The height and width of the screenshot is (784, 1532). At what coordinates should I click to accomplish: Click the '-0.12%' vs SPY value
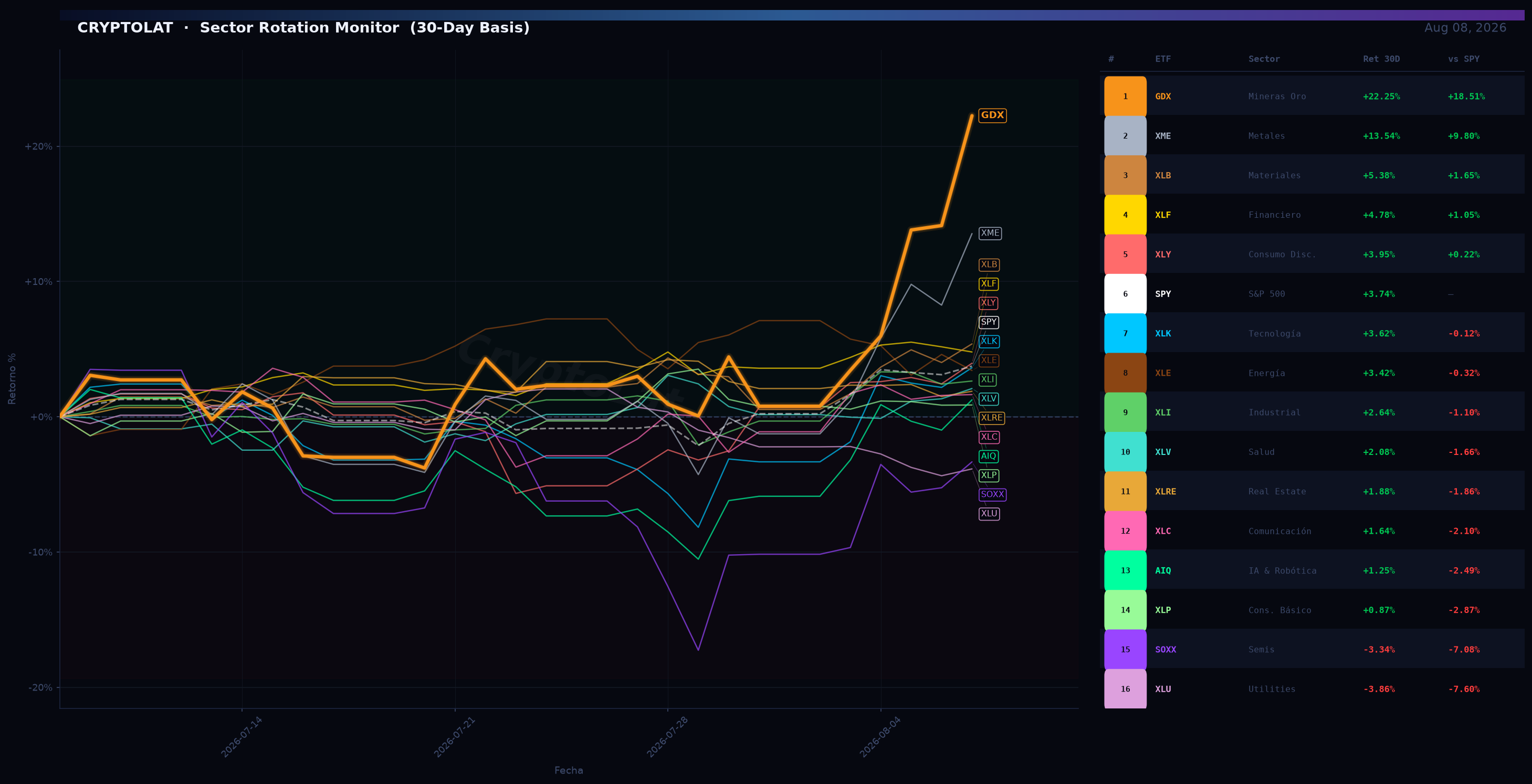tap(1464, 333)
